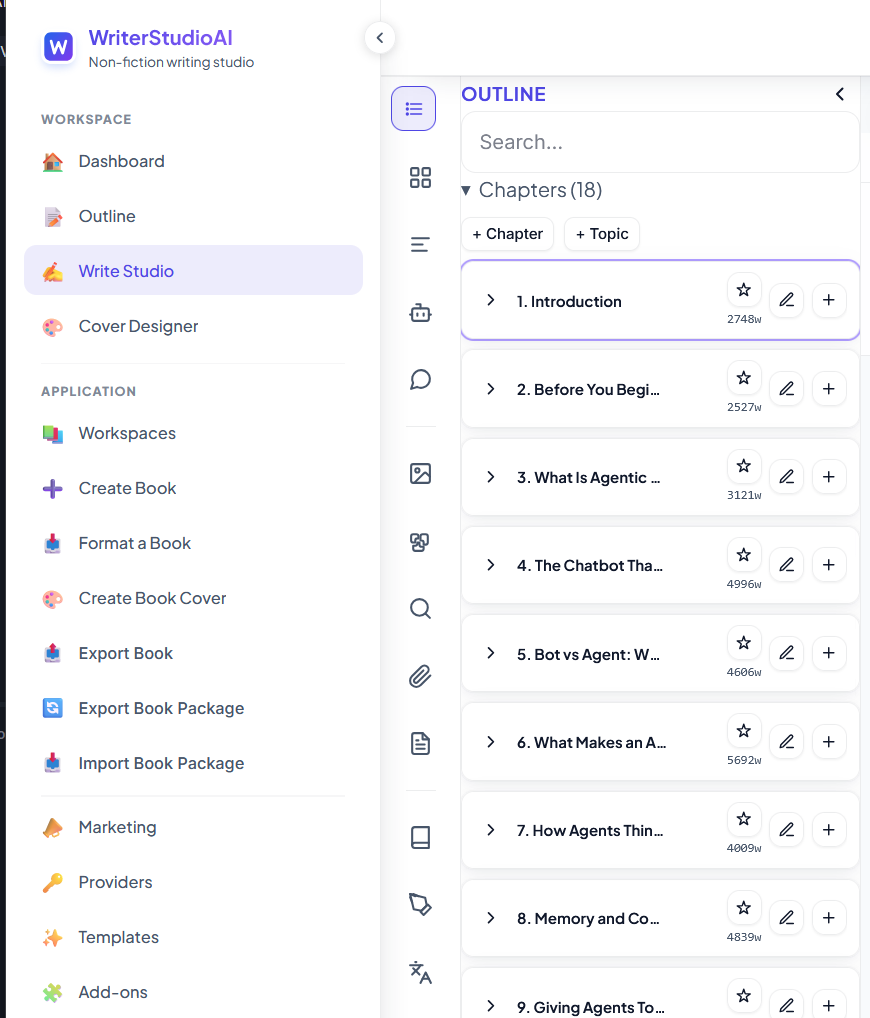Image resolution: width=870 pixels, height=1018 pixels.
Task: Add a new chapter with + Chapter
Action: pyautogui.click(x=508, y=234)
